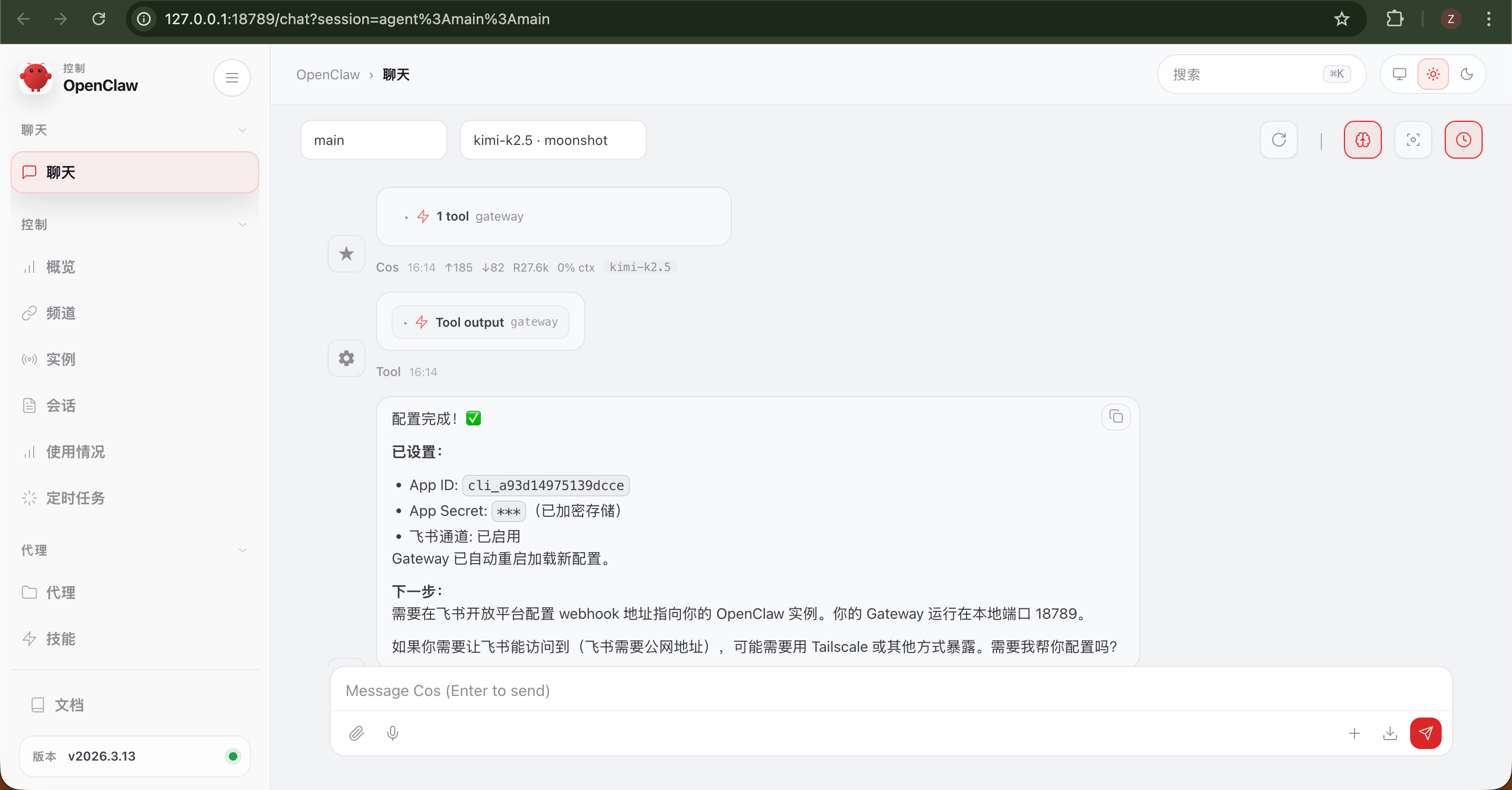This screenshot has width=1512, height=790.
Task: View site information icon in address bar
Action: pyautogui.click(x=144, y=19)
